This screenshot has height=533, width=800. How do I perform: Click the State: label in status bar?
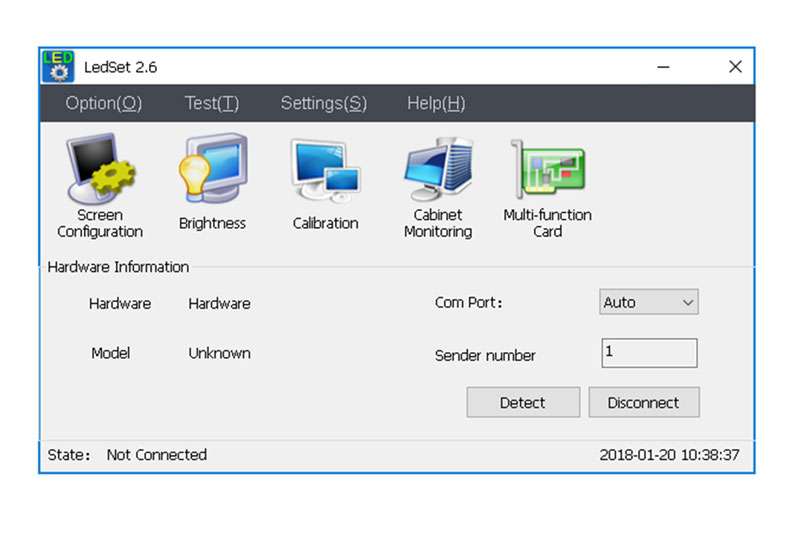(69, 454)
